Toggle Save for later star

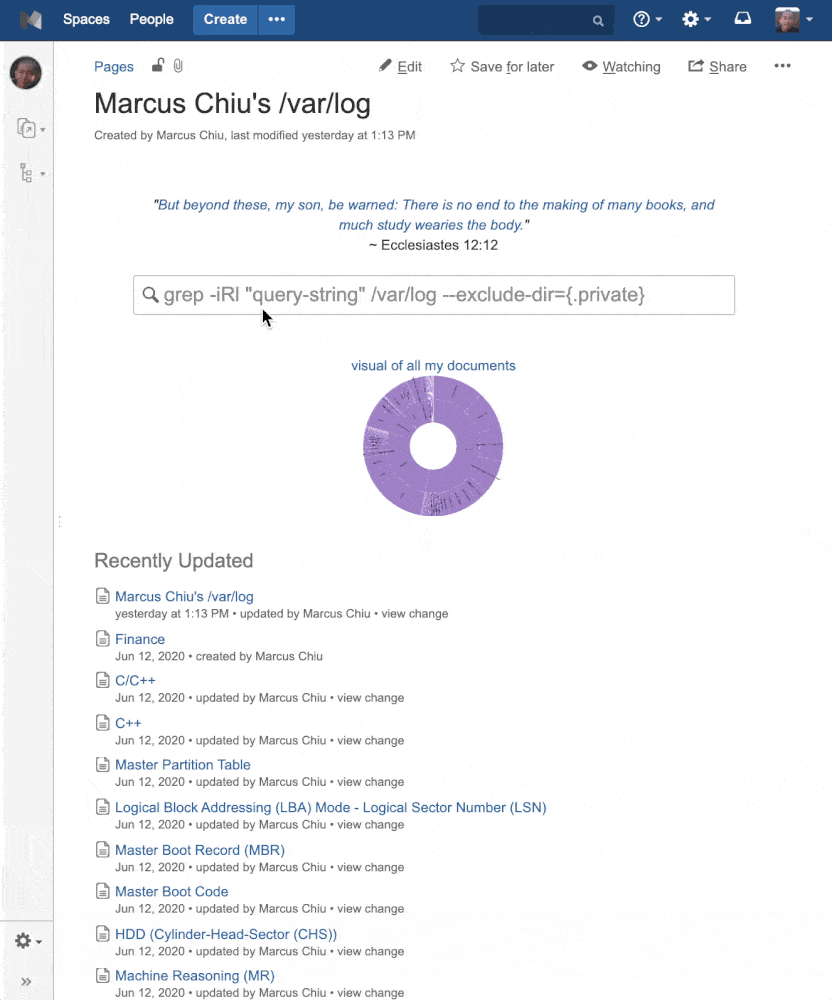tap(502, 66)
